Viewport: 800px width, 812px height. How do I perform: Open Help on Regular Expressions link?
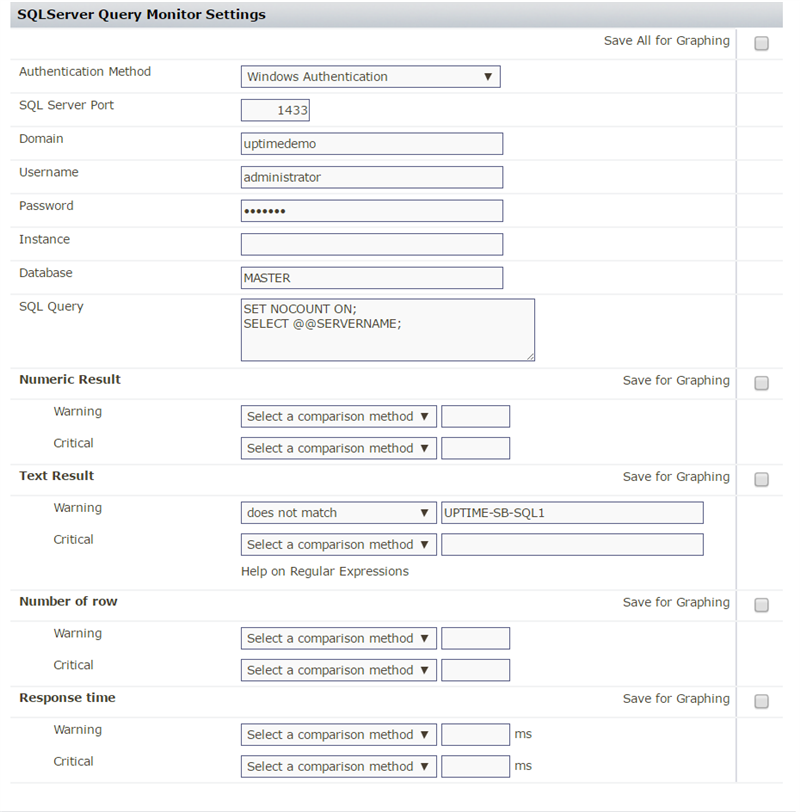325,571
